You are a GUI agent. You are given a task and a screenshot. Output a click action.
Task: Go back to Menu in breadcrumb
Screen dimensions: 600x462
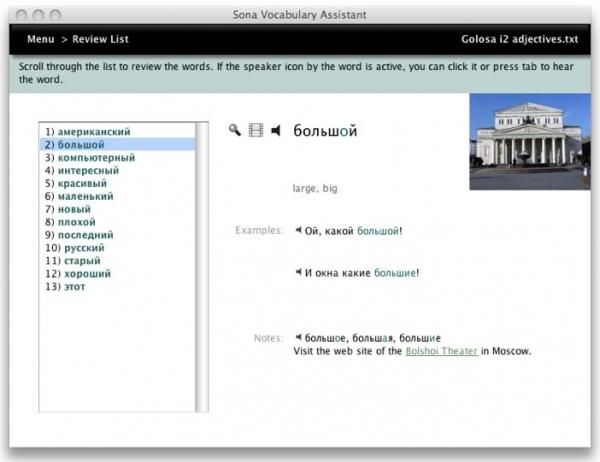41,39
